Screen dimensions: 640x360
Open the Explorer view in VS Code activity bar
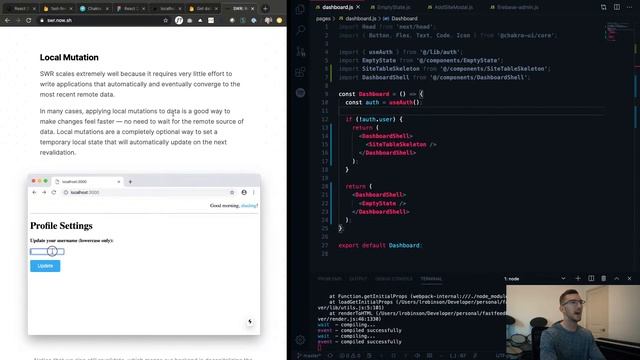(300, 9)
